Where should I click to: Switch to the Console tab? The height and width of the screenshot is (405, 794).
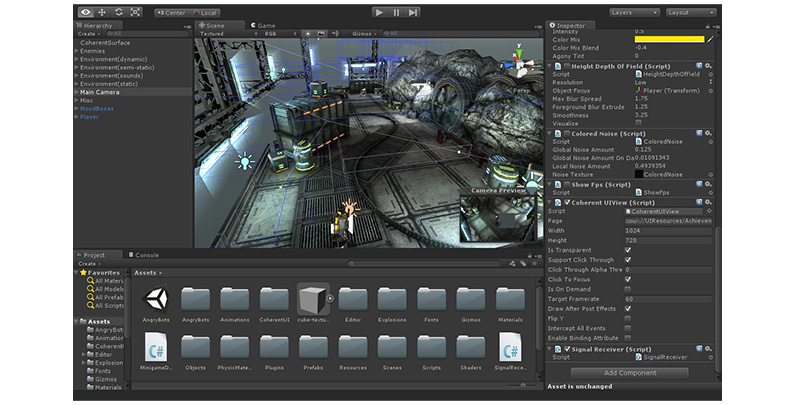[146, 255]
